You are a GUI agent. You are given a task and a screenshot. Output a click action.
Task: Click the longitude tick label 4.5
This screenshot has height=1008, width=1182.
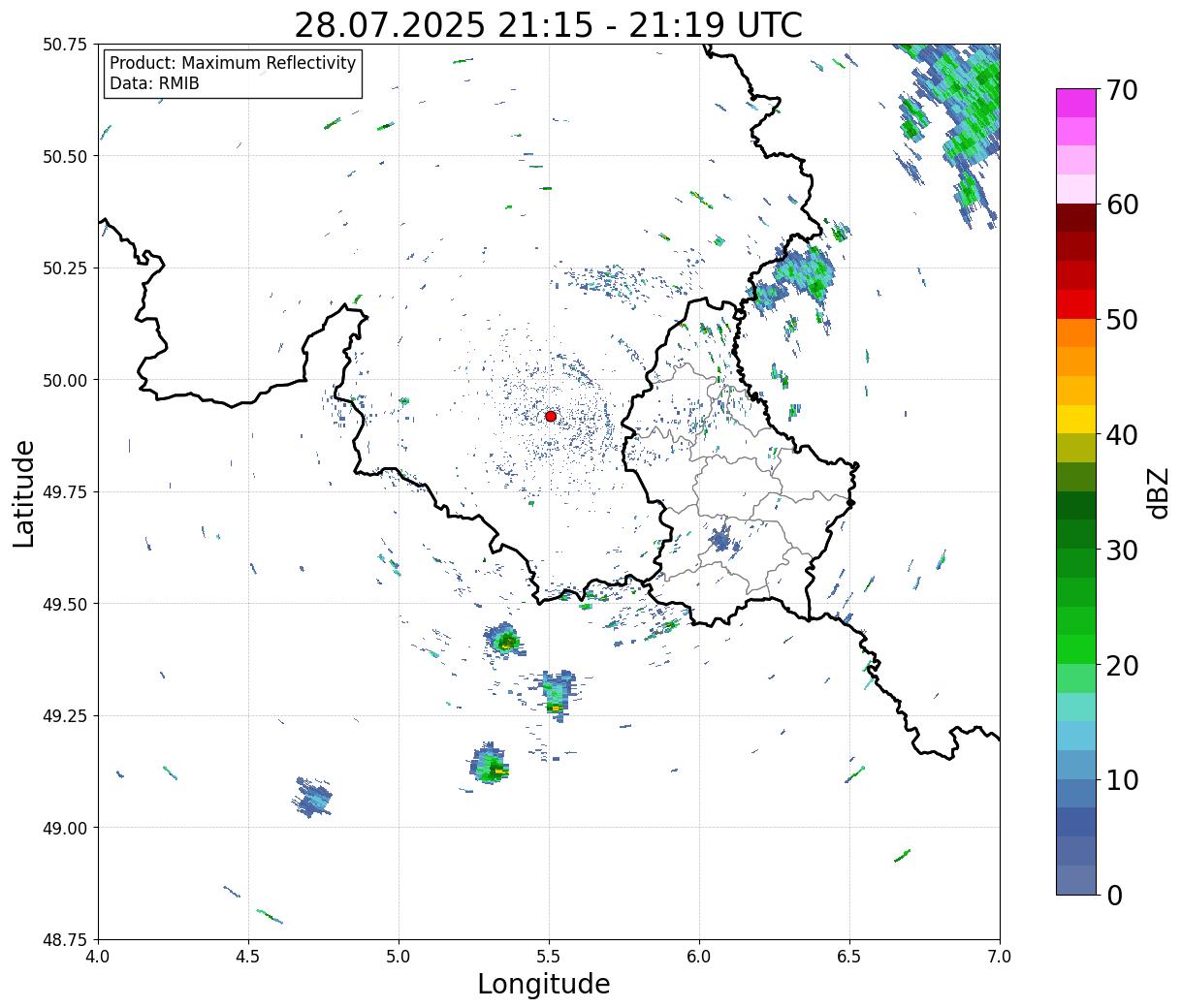248,956
